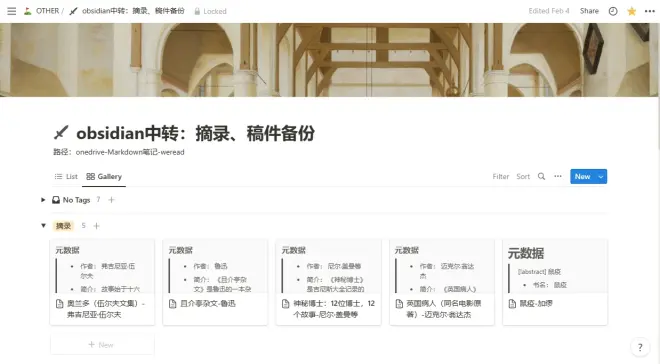Viewport: 660px width, 364px height.
Task: Click the 奥兰多（伍尔夫文集） card title
Action: pos(106,309)
